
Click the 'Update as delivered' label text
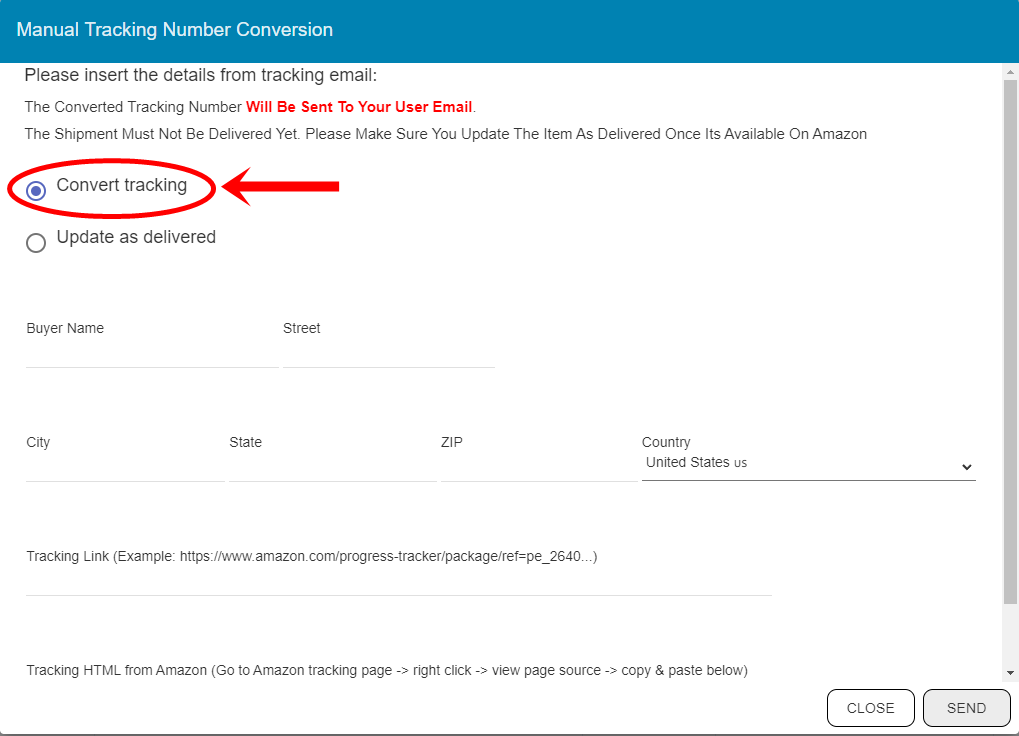(x=136, y=237)
